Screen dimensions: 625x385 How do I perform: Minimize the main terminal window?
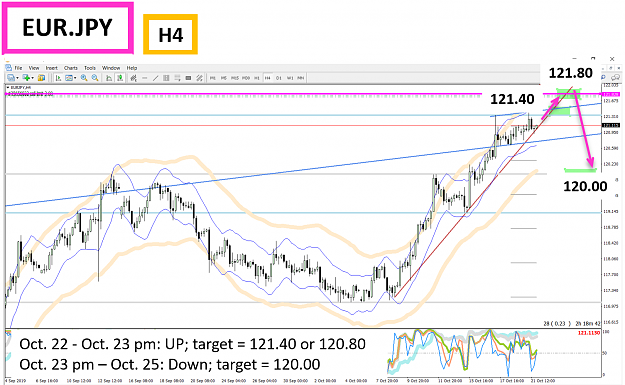click(574, 59)
